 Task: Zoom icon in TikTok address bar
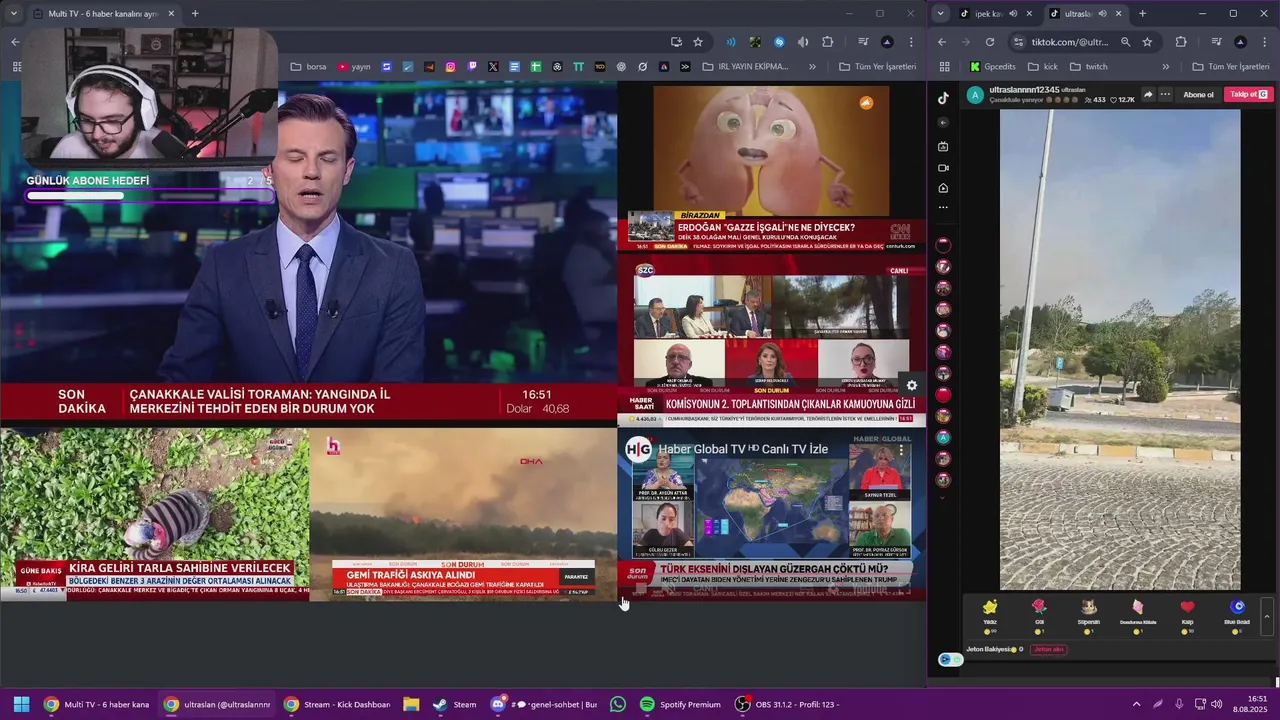[1125, 42]
